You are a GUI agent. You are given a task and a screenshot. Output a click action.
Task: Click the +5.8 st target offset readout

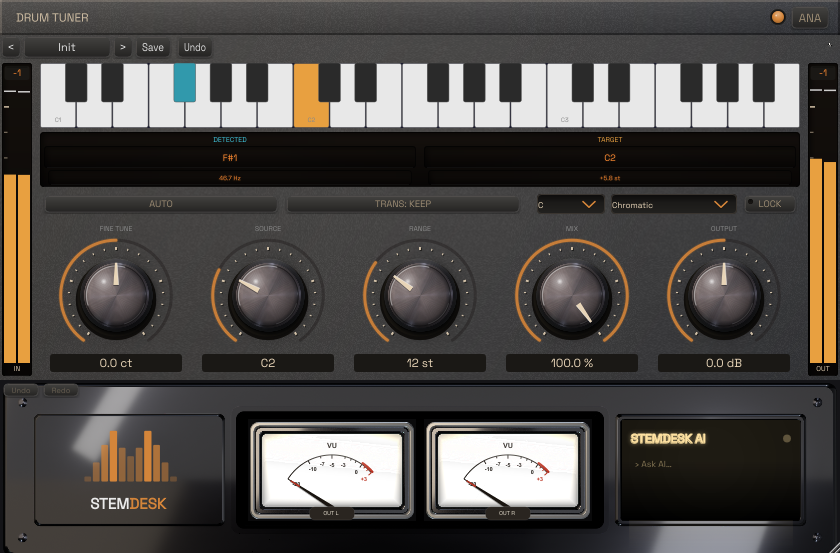[x=610, y=178]
